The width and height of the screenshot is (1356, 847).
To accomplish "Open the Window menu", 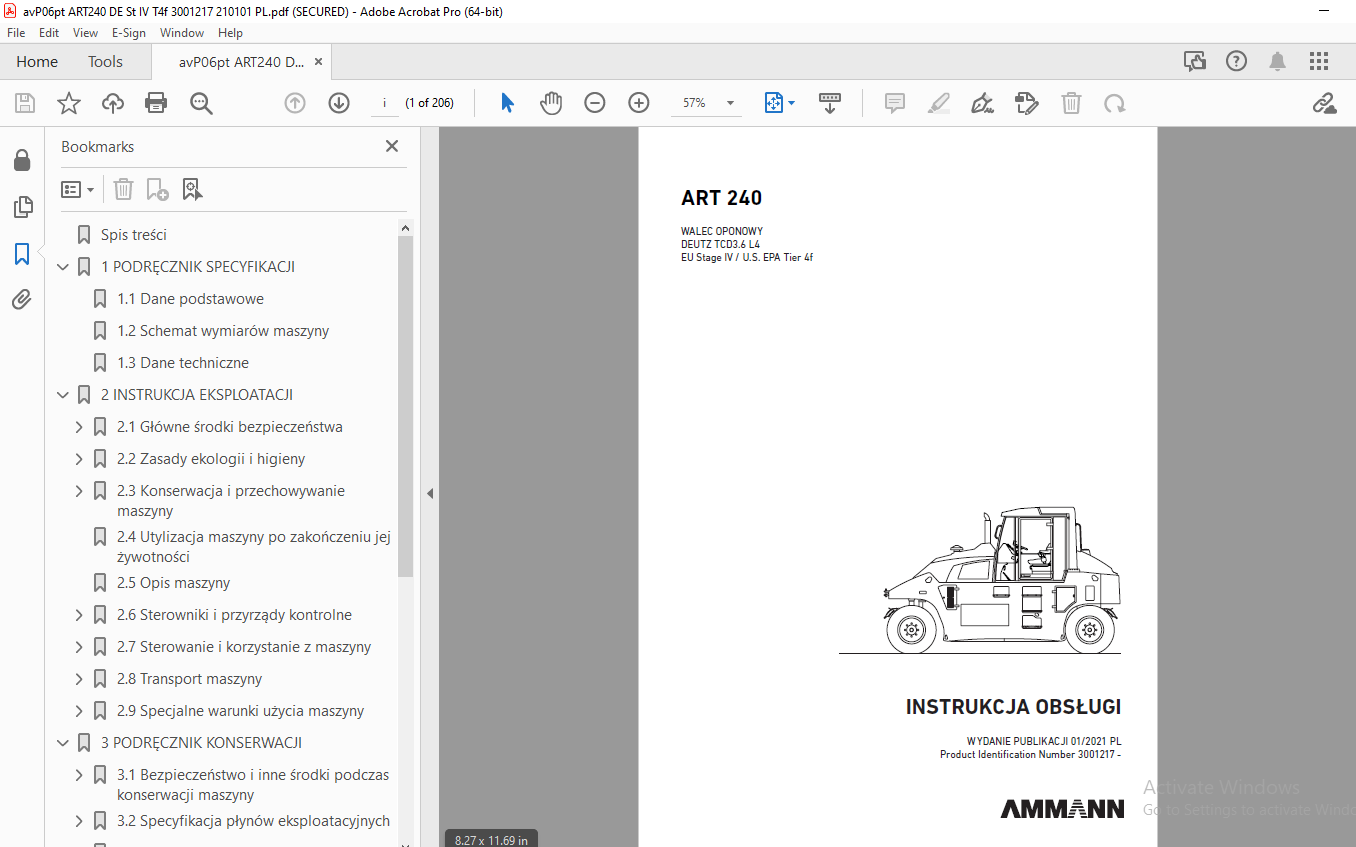I will coord(182,33).
